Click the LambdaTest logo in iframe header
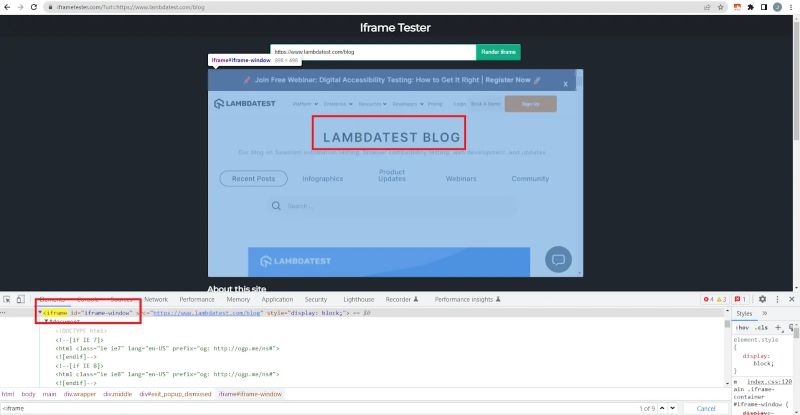The height and width of the screenshot is (415, 800). [x=245, y=104]
